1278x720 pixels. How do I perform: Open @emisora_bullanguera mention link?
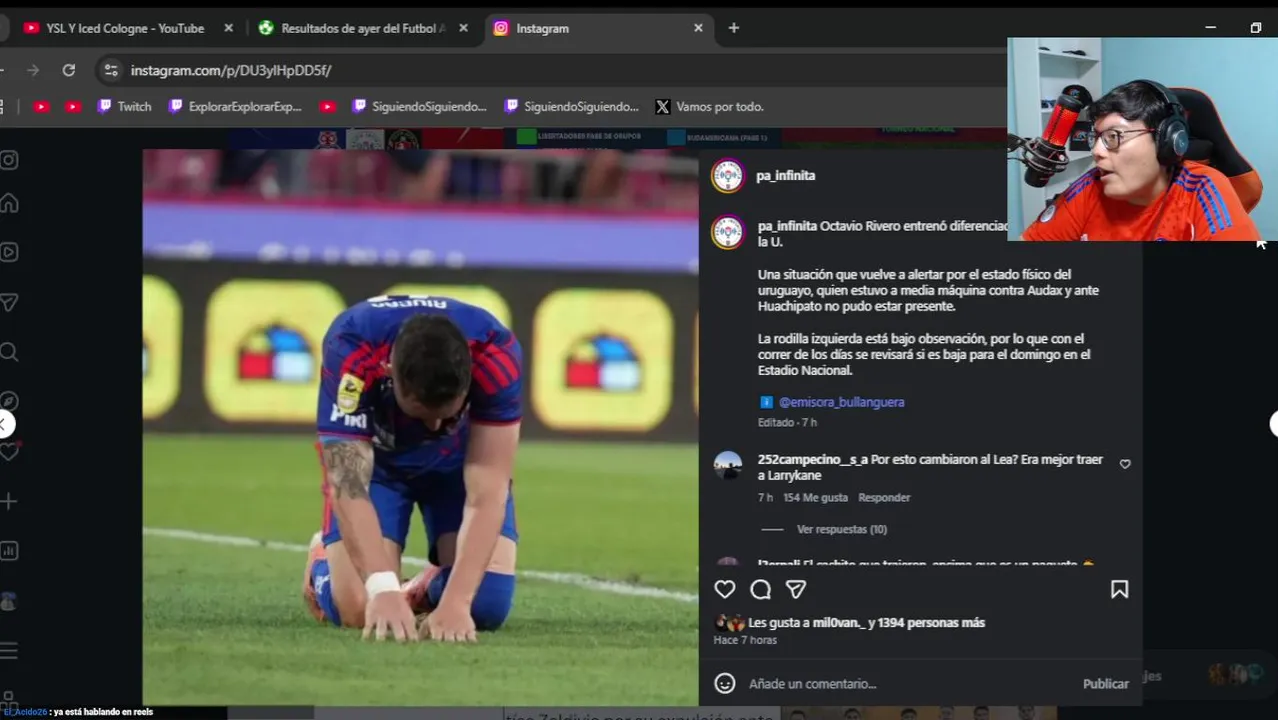pos(841,402)
